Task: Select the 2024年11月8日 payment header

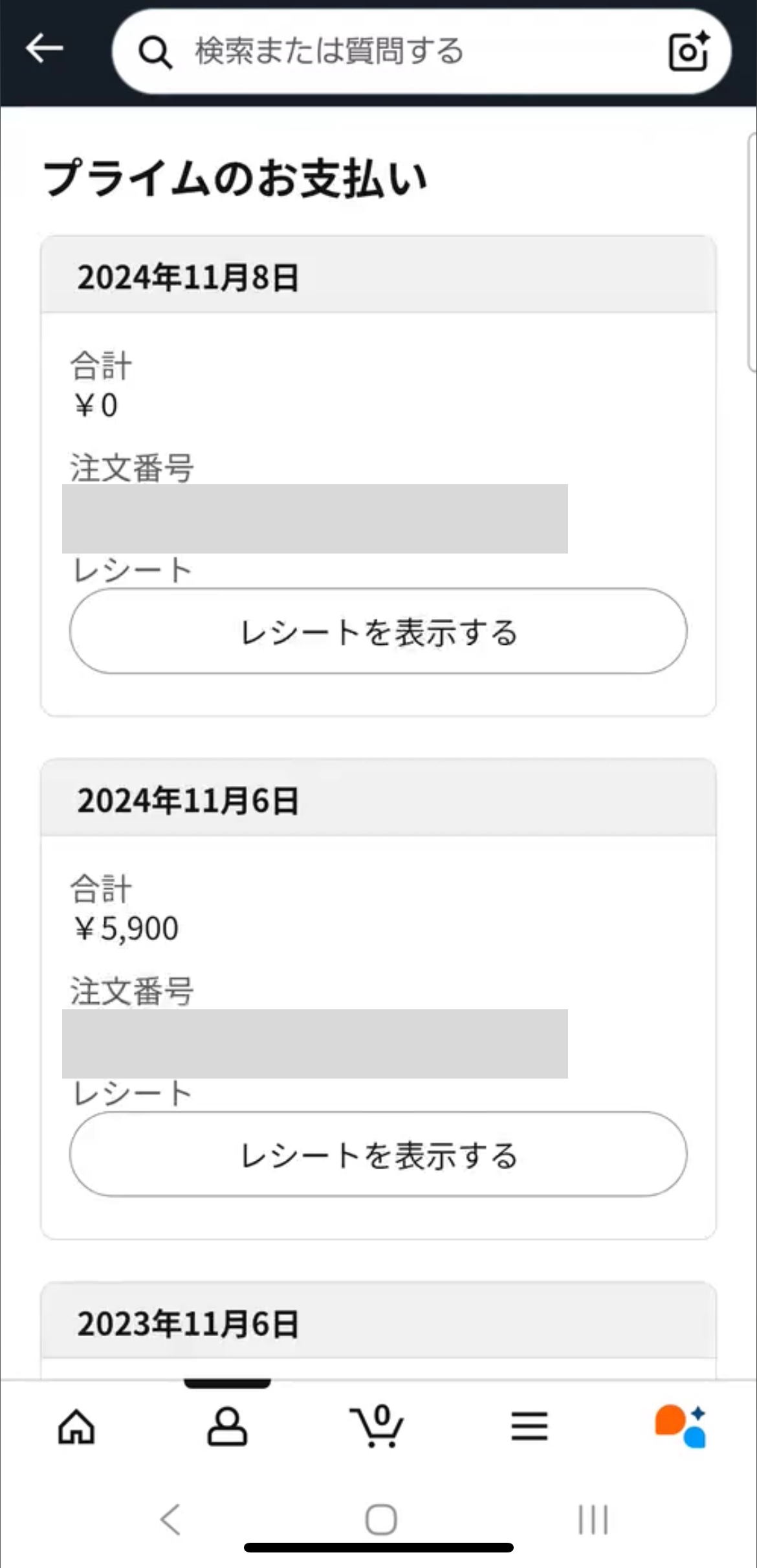Action: point(378,276)
